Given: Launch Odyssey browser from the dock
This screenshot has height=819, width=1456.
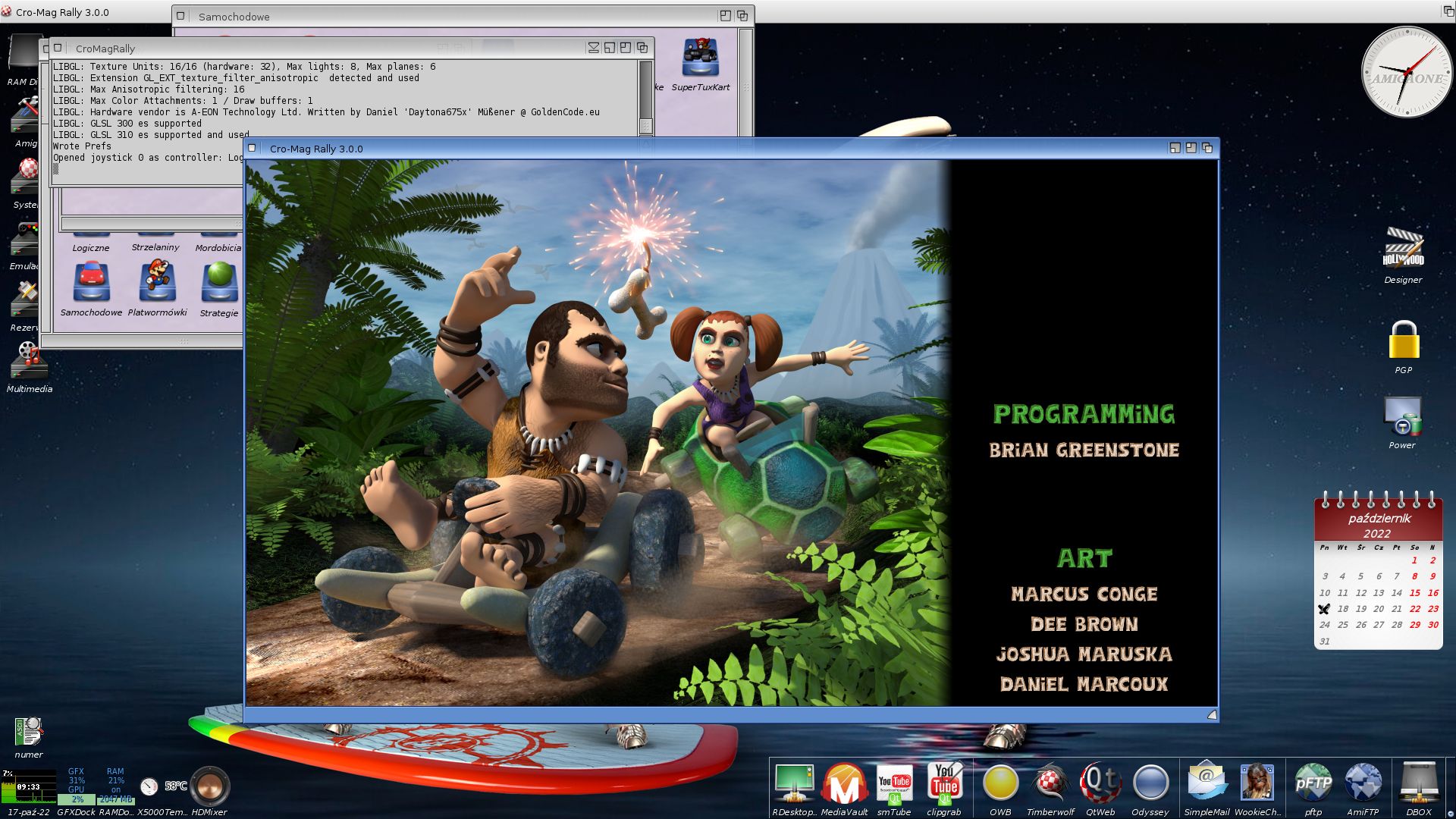Looking at the screenshot, I should [1150, 783].
